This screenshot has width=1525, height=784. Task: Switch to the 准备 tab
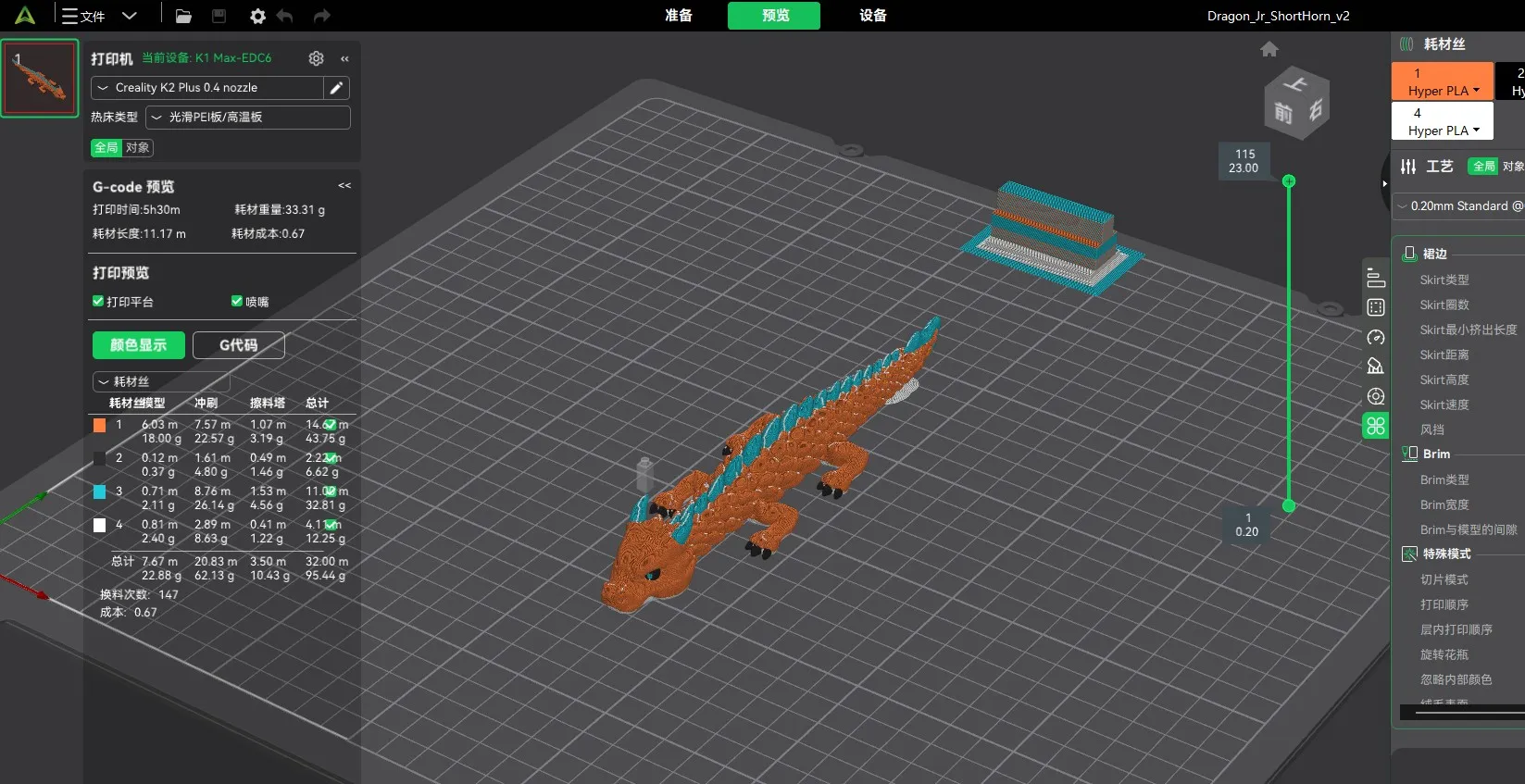coord(679,16)
